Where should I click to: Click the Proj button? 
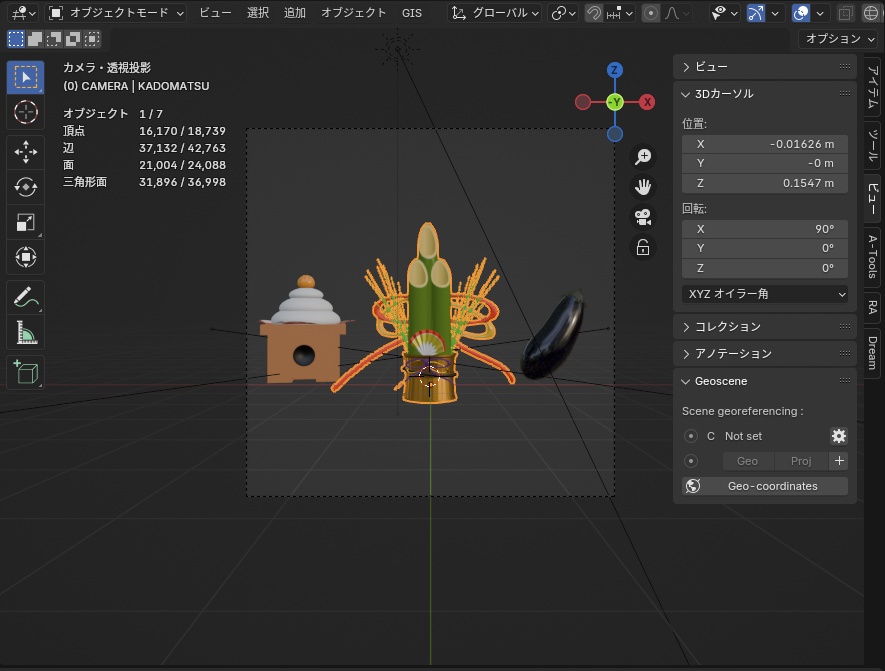click(801, 461)
